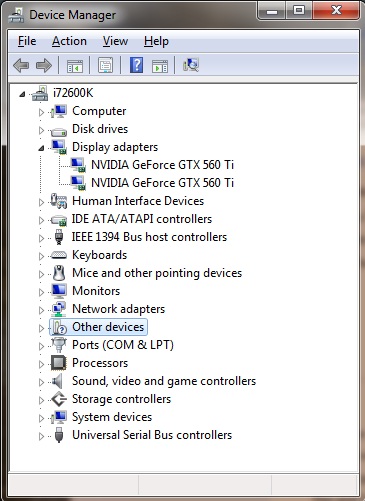Select the first NVIDIA GeForce GTX 560 Ti label
The height and width of the screenshot is (501, 365).
[x=163, y=165]
